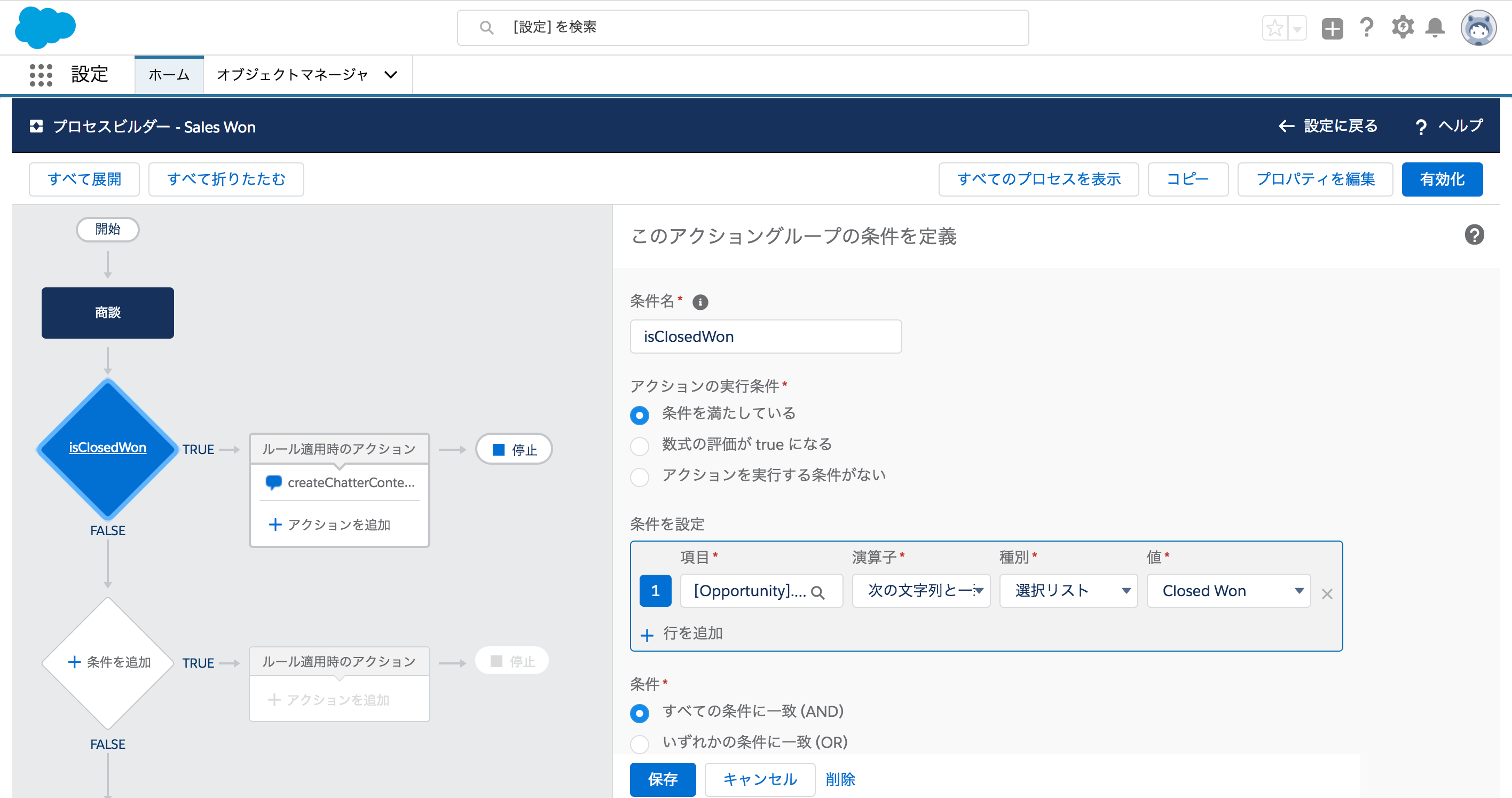Click 行を追加 to add a row
This screenshot has width=1512, height=798.
click(x=682, y=633)
